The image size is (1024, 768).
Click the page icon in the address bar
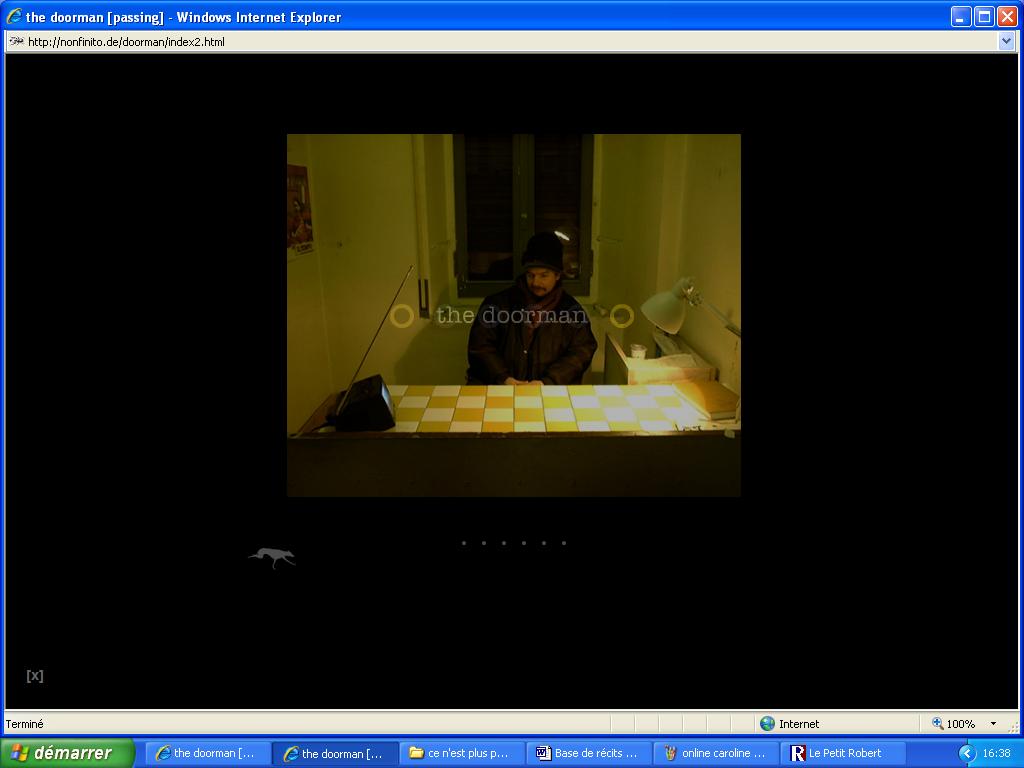point(16,41)
